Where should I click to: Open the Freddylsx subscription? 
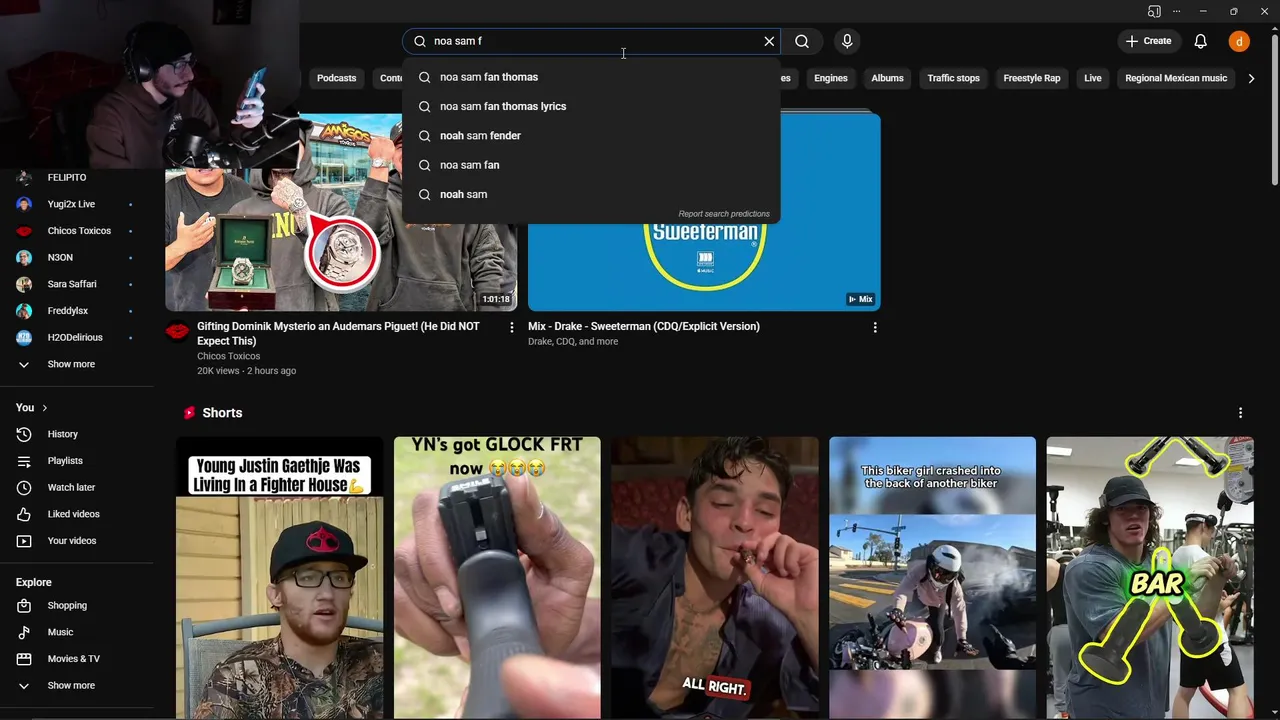76,311
